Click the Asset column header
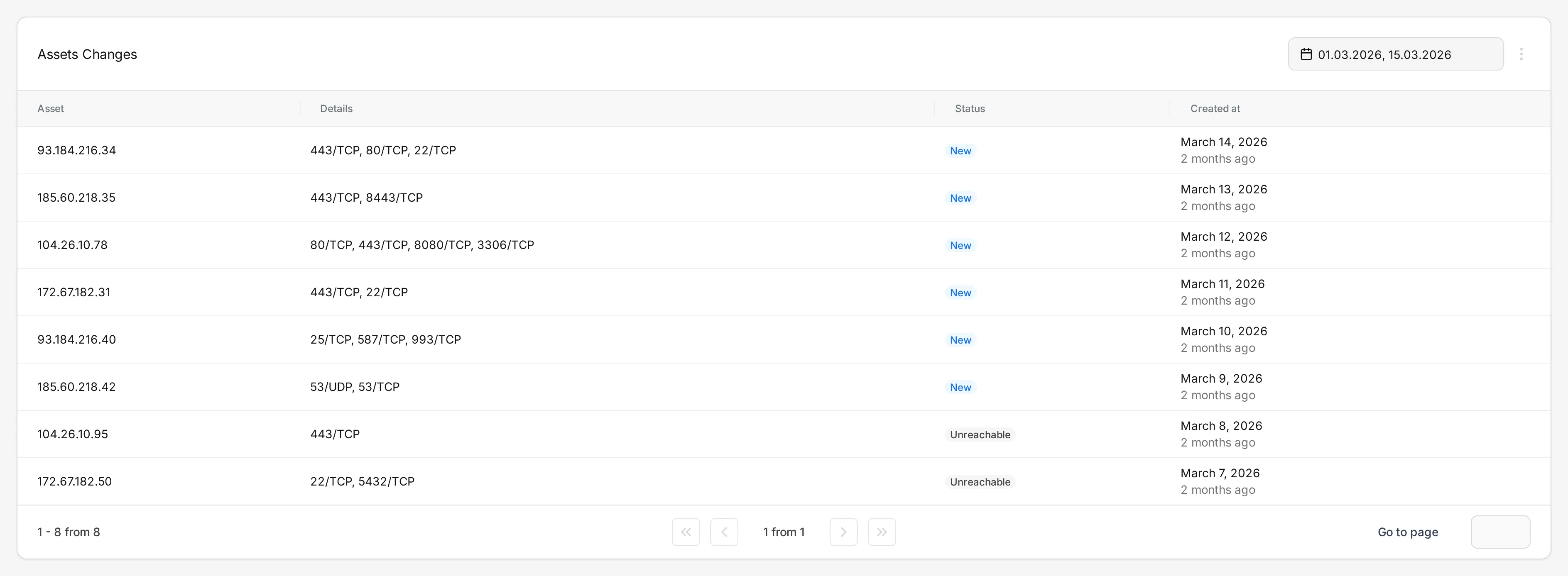 [x=51, y=108]
